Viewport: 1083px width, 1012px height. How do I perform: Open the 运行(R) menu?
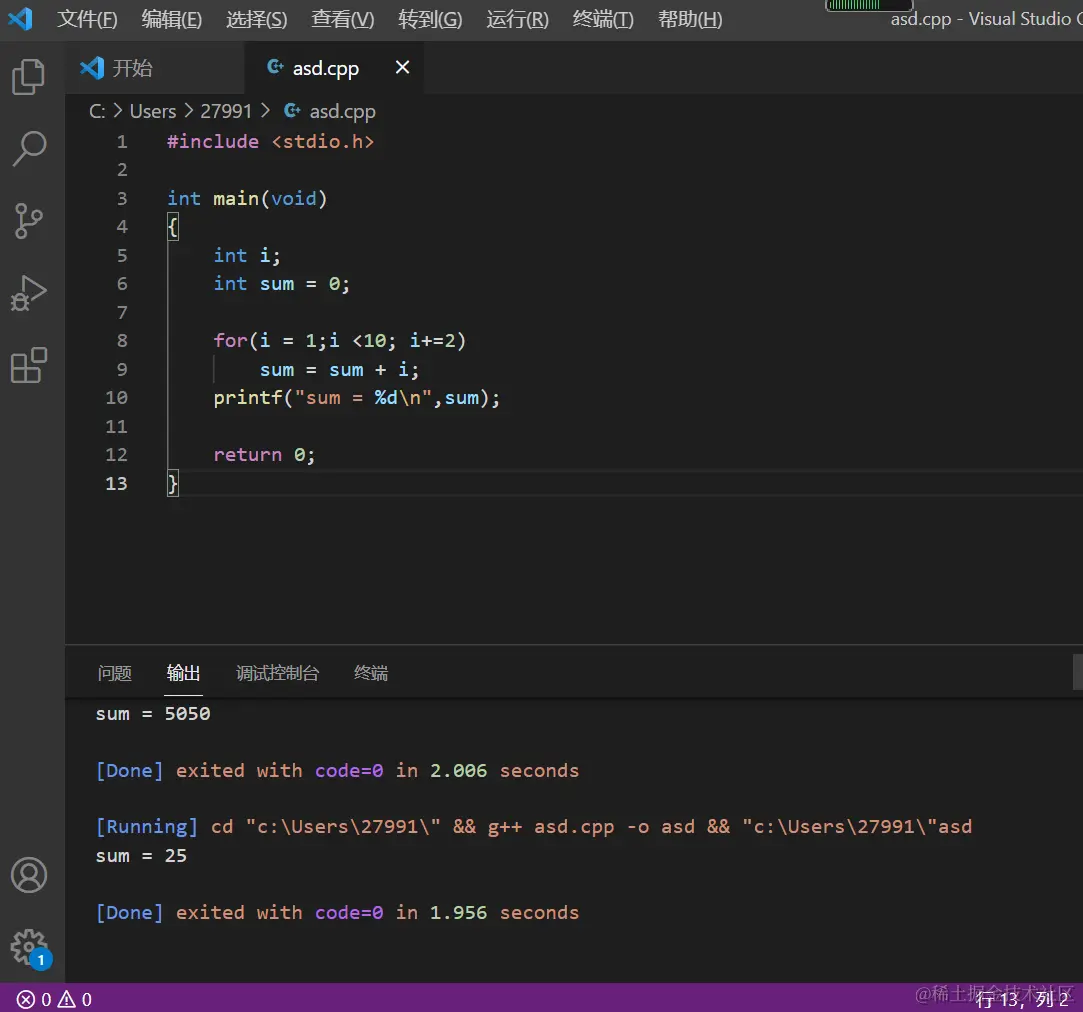517,19
